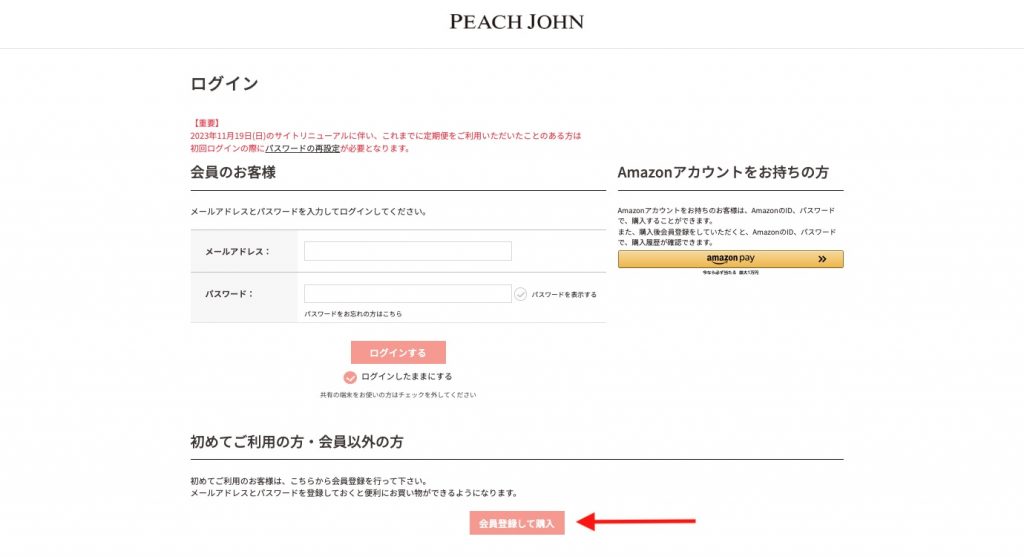Image resolution: width=1024 pixels, height=557 pixels.
Task: Open the パスワードの再設定 link
Action: (302, 148)
